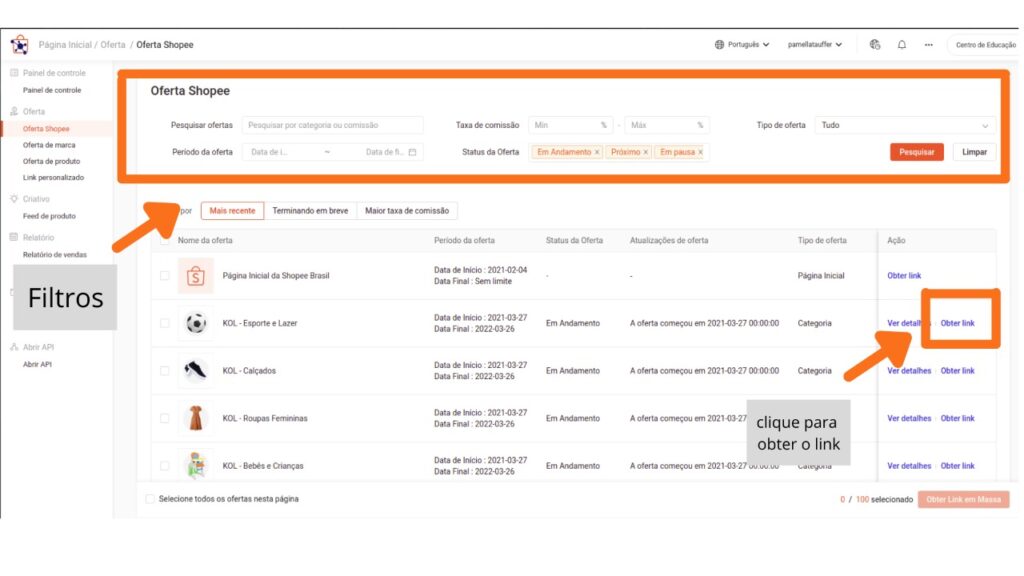The height and width of the screenshot is (576, 1024).
Task: Click the Relatório section icon
Action: (14, 238)
